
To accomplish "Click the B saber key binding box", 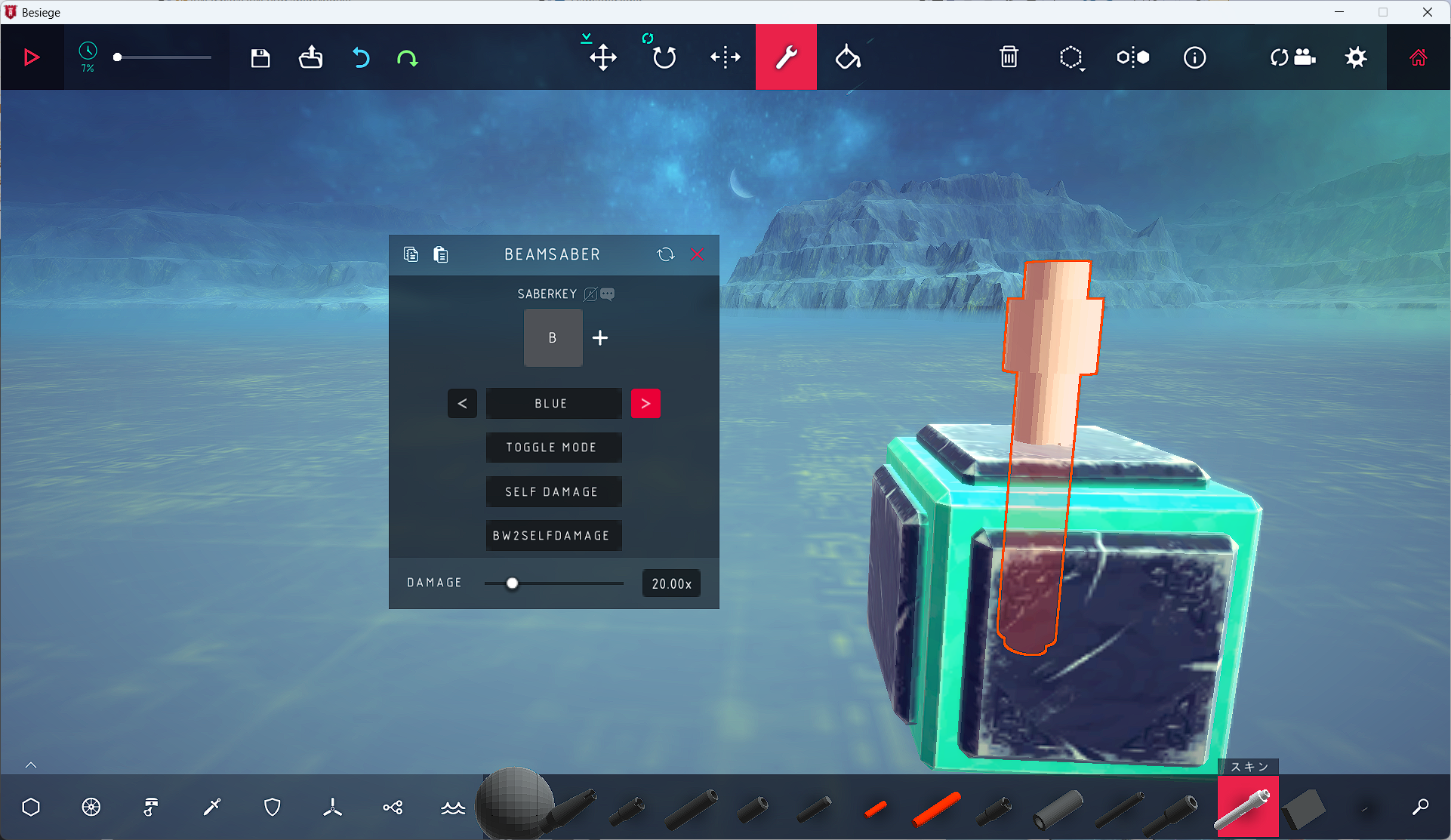I will [553, 338].
